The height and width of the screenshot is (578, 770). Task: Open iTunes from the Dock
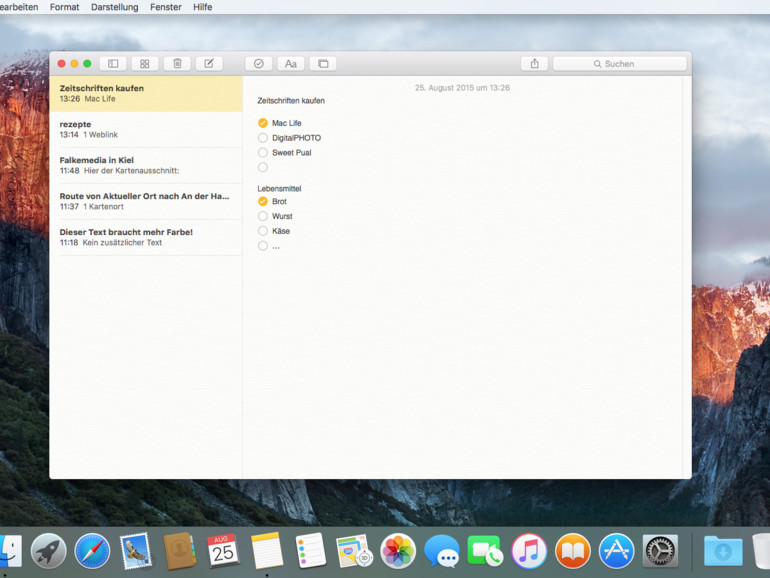point(529,551)
